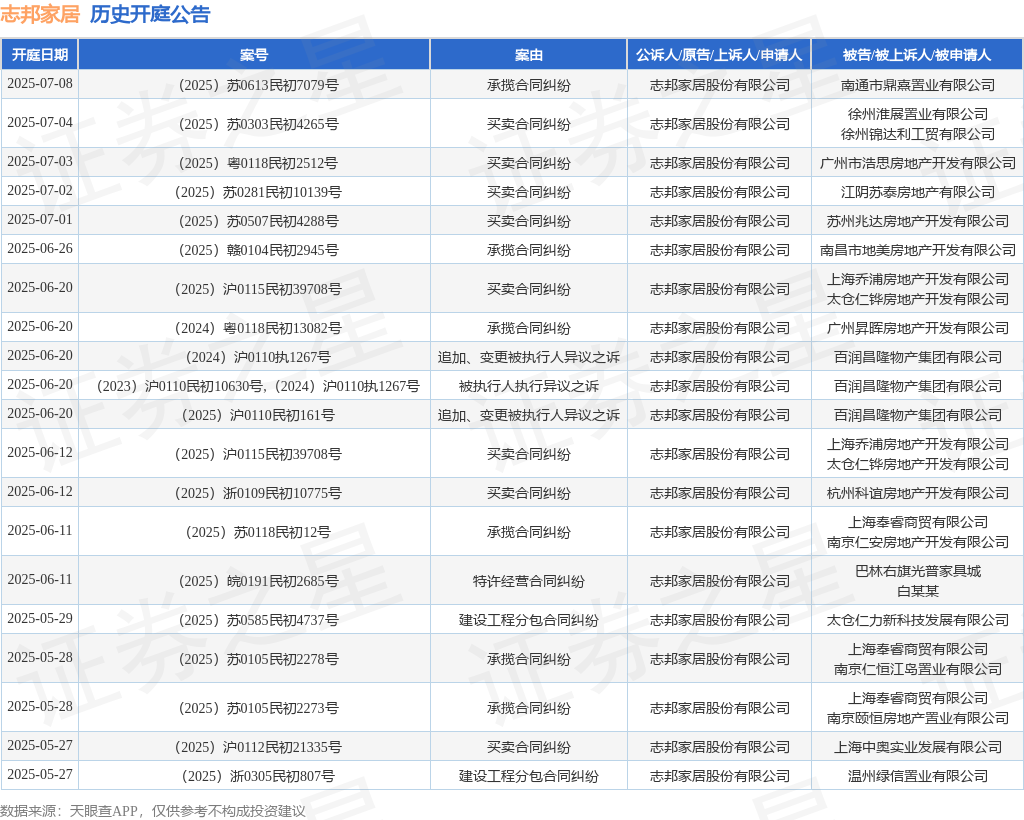The width and height of the screenshot is (1024, 820).
Task: Click defendant 广州市浩思房地产开发有限公司
Action: (x=918, y=163)
